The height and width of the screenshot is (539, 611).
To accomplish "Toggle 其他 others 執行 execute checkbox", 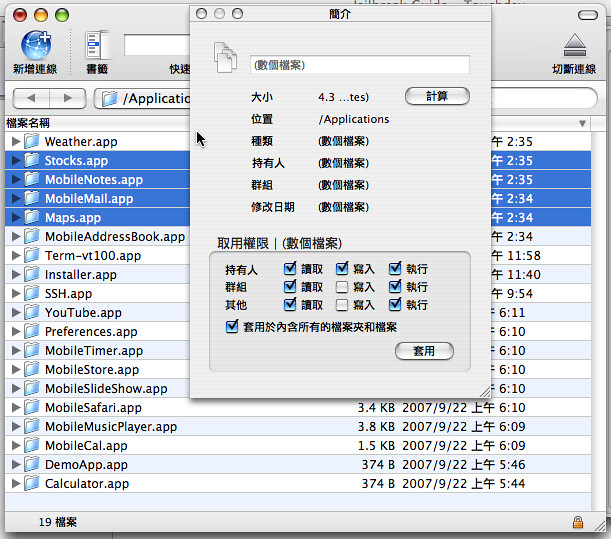I will [x=395, y=305].
